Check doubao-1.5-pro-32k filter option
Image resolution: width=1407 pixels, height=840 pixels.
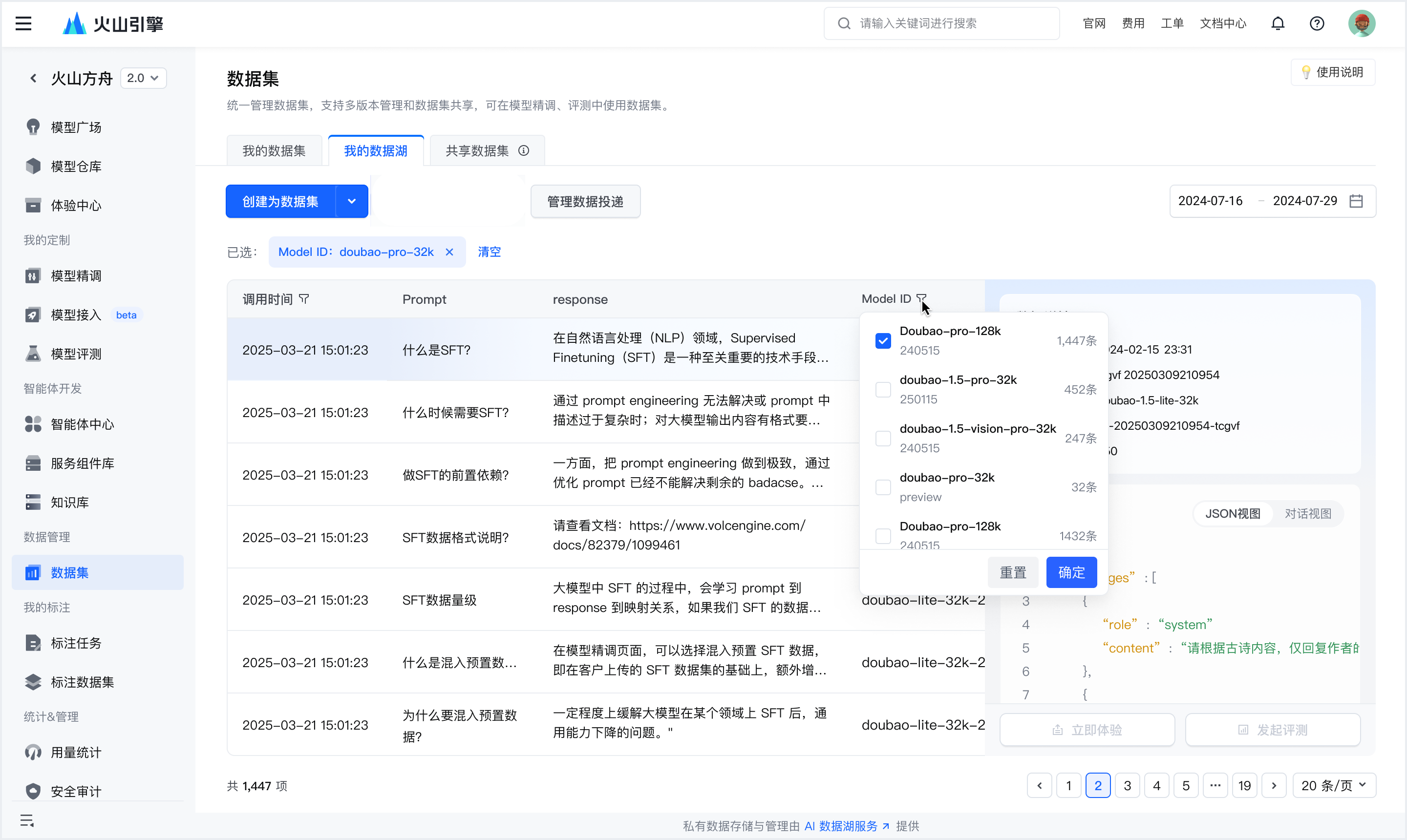click(x=883, y=389)
